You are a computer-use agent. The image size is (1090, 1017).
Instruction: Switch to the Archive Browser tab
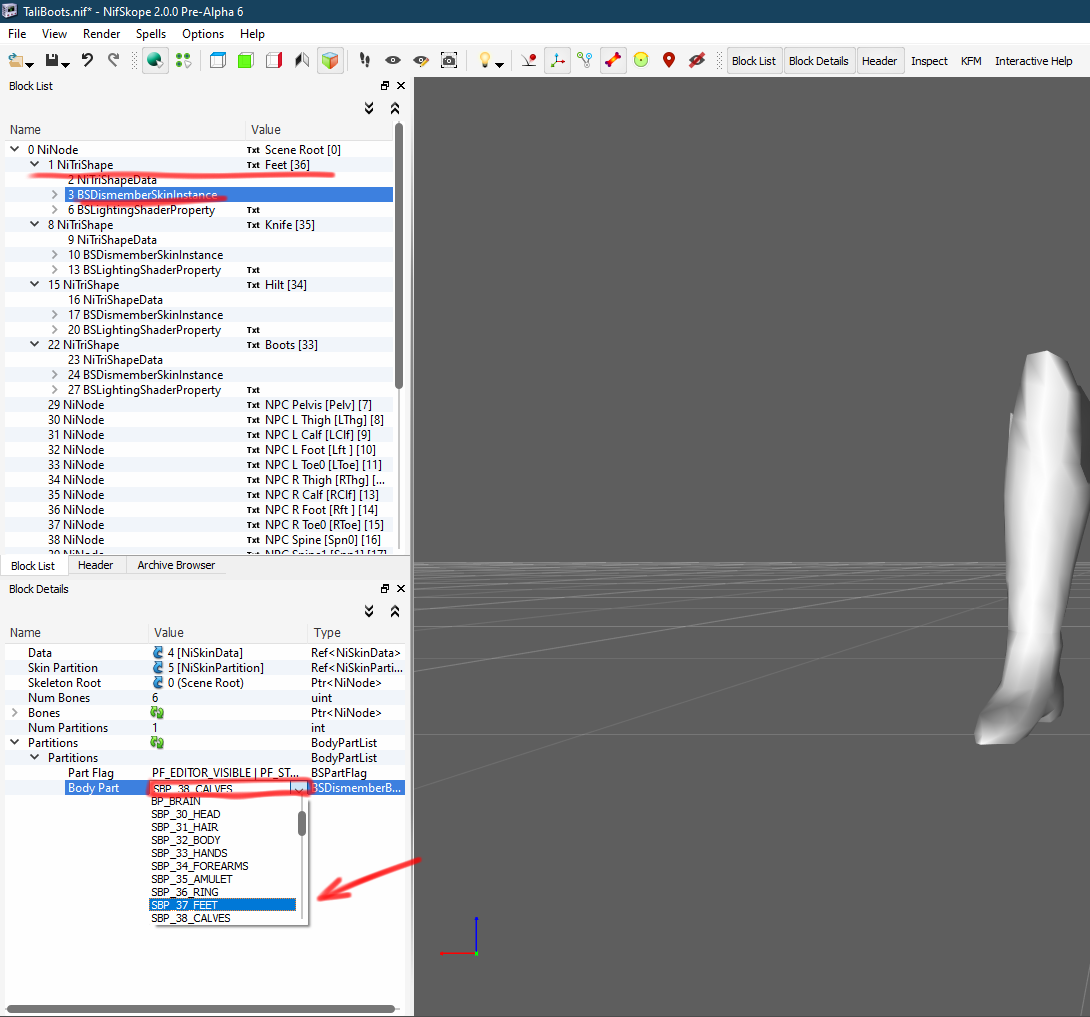click(x=176, y=565)
